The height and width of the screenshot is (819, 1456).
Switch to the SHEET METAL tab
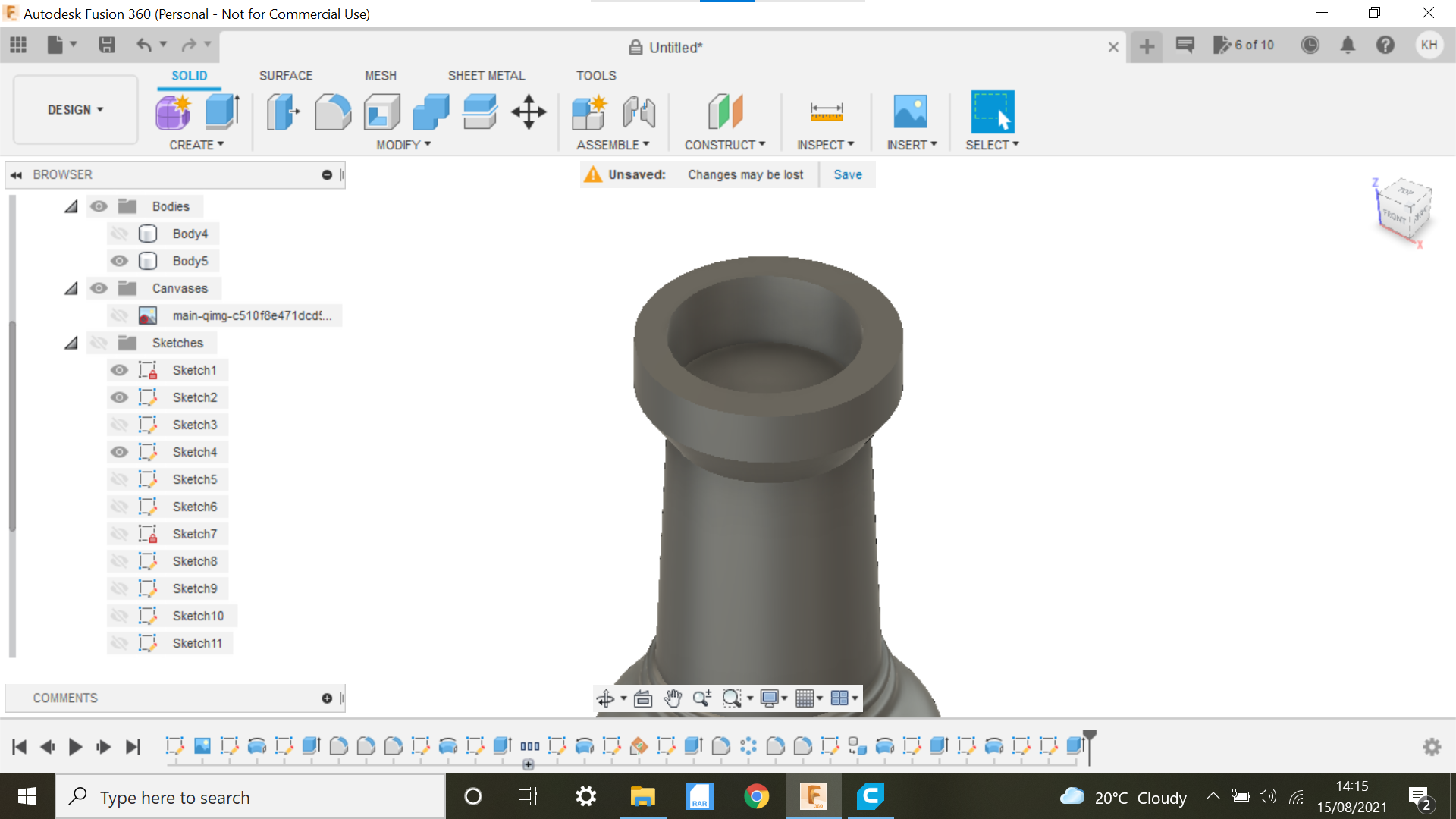[486, 76]
